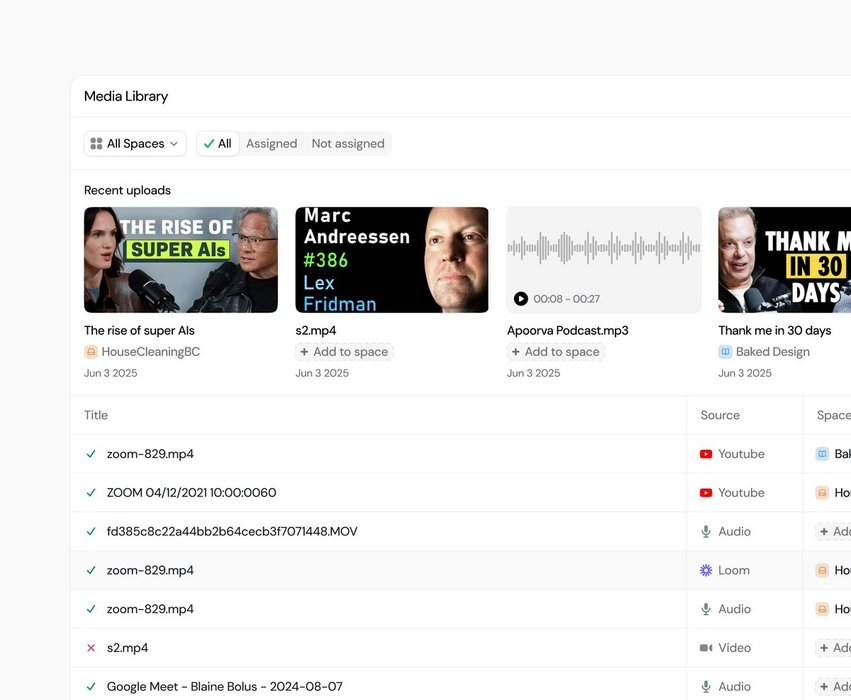Image resolution: width=851 pixels, height=700 pixels.
Task: Select the Not assigned filter
Action: [x=348, y=144]
